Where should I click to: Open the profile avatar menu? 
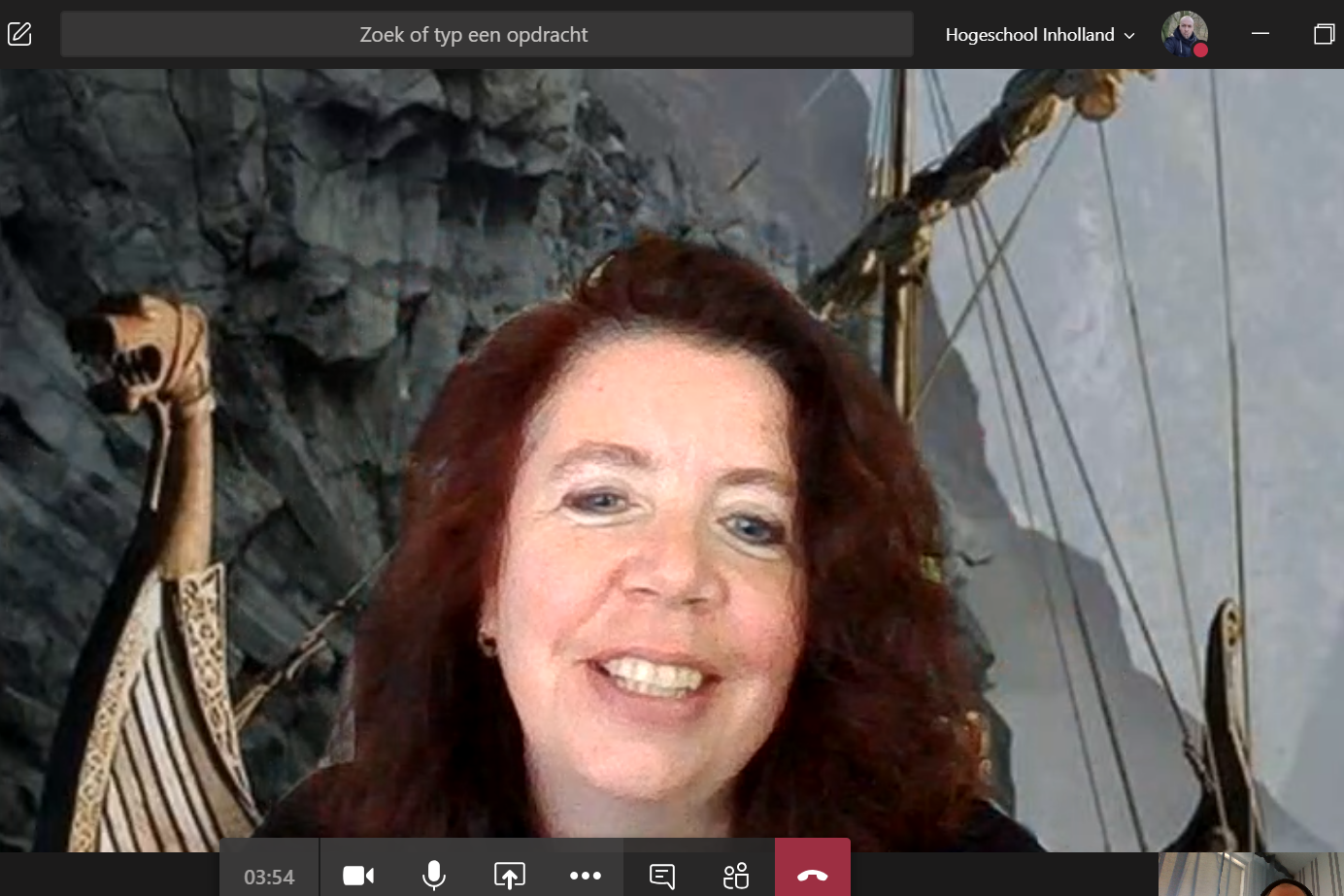(1184, 33)
